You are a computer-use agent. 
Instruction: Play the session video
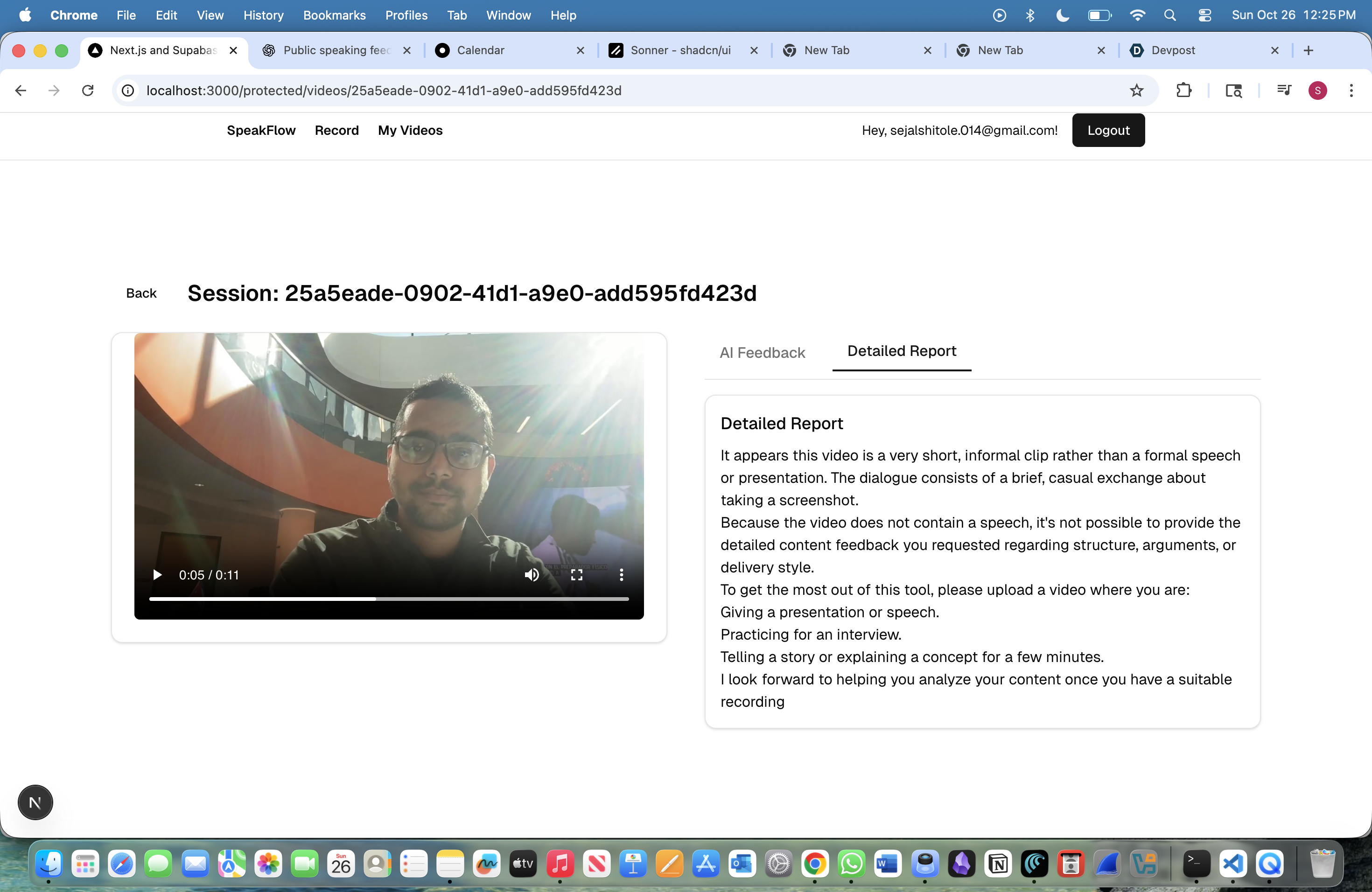pyautogui.click(x=157, y=574)
